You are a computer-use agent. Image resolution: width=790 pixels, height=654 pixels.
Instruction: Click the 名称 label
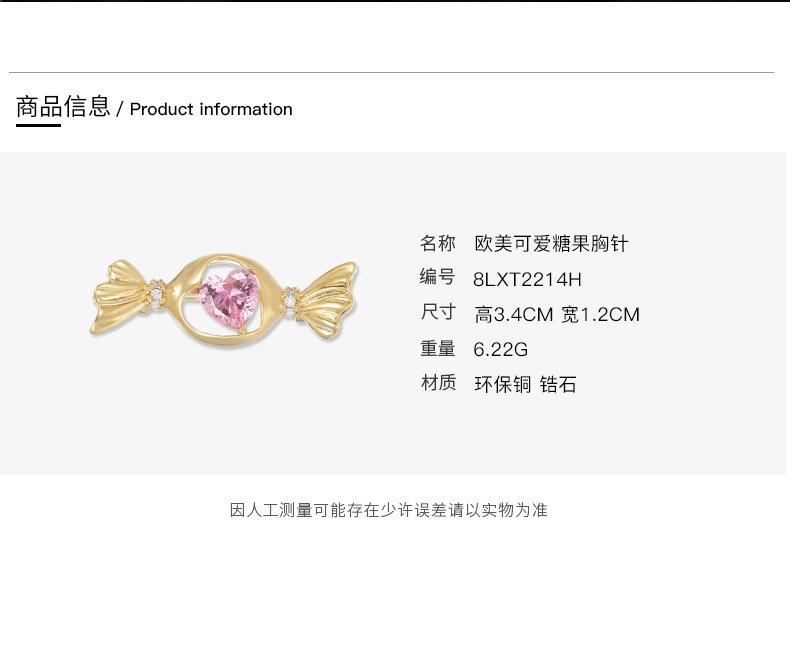[x=437, y=243]
